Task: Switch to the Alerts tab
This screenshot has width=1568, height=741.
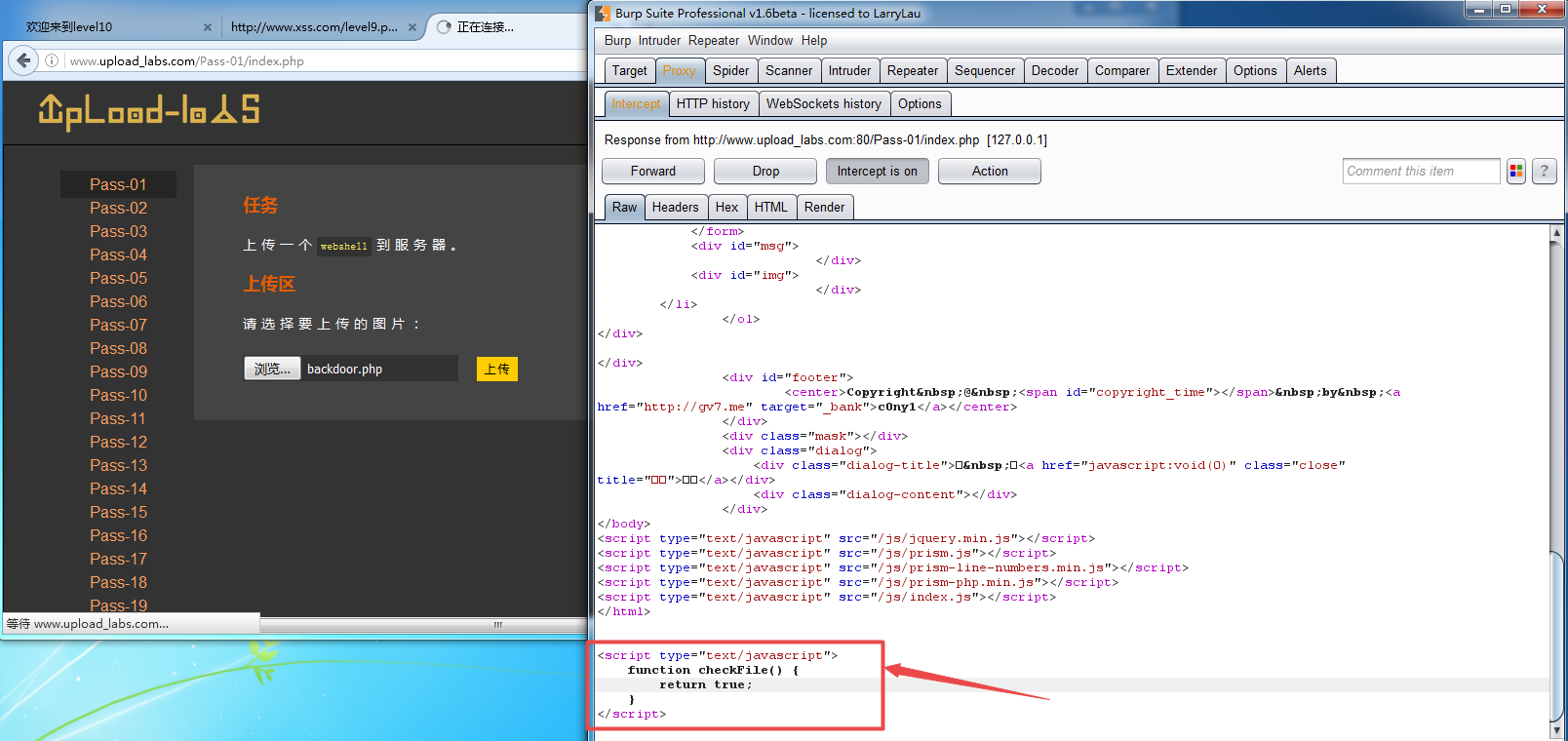Action: [x=1311, y=71]
